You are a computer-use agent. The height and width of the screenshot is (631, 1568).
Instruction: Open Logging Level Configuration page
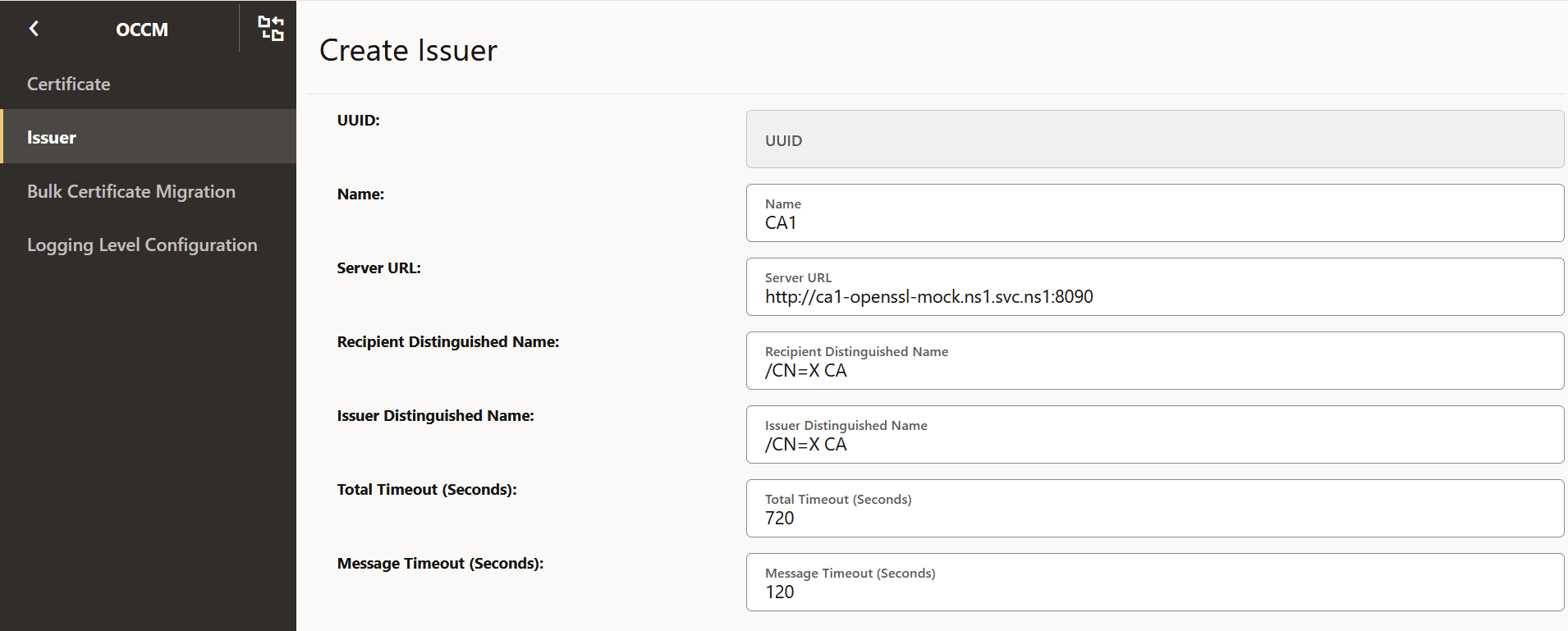click(x=142, y=245)
